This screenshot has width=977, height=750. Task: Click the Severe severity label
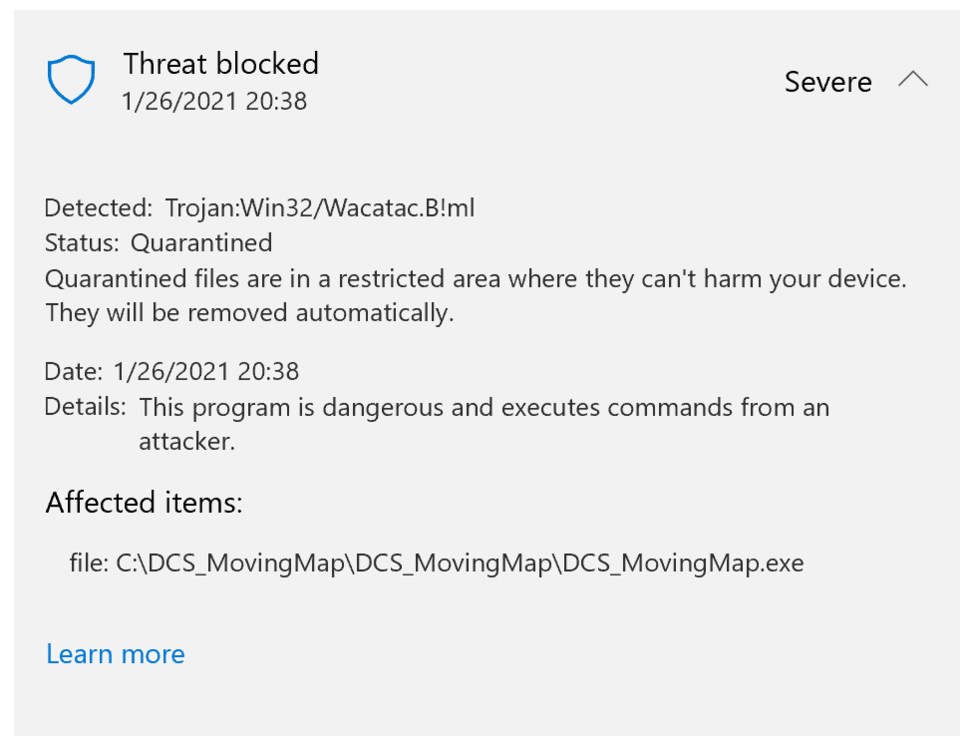coord(828,82)
